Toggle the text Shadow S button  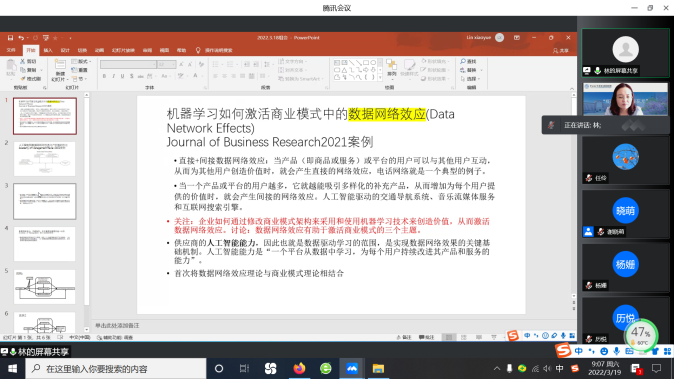point(131,76)
